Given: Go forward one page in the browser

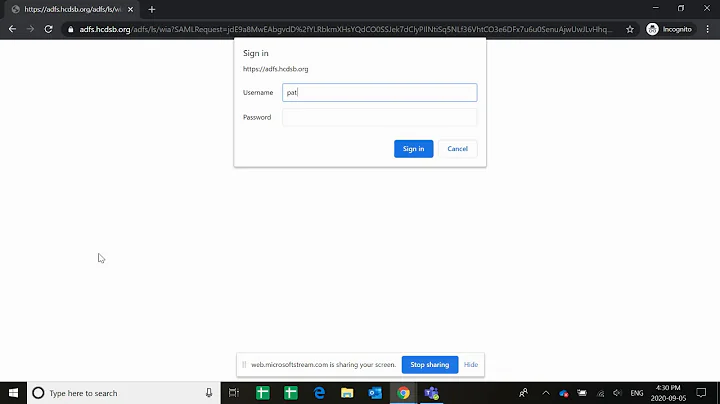Looking at the screenshot, I should tap(30, 29).
